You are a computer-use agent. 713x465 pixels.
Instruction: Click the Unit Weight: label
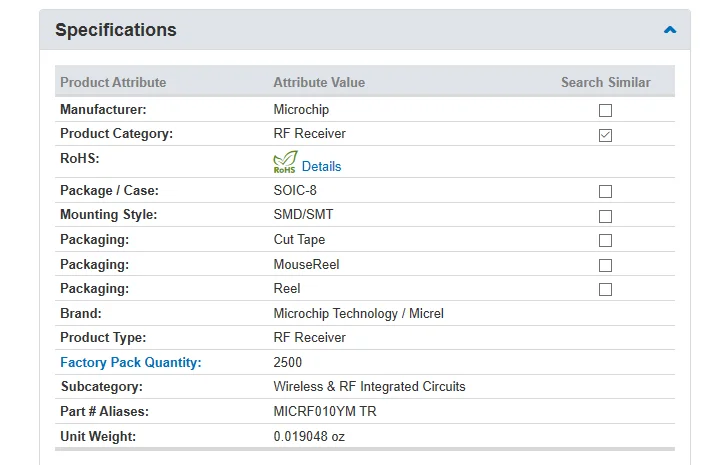click(x=98, y=436)
